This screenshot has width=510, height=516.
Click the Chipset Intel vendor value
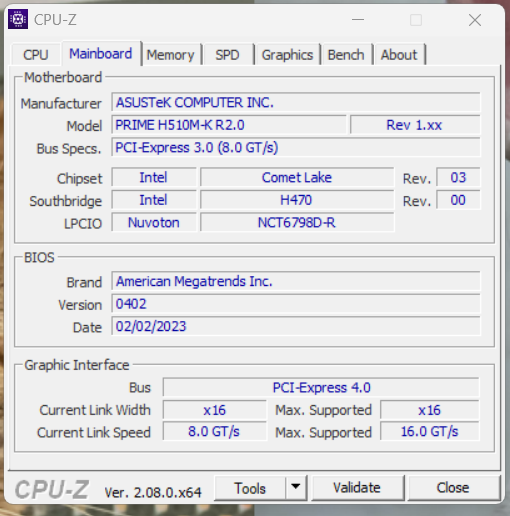[154, 177]
